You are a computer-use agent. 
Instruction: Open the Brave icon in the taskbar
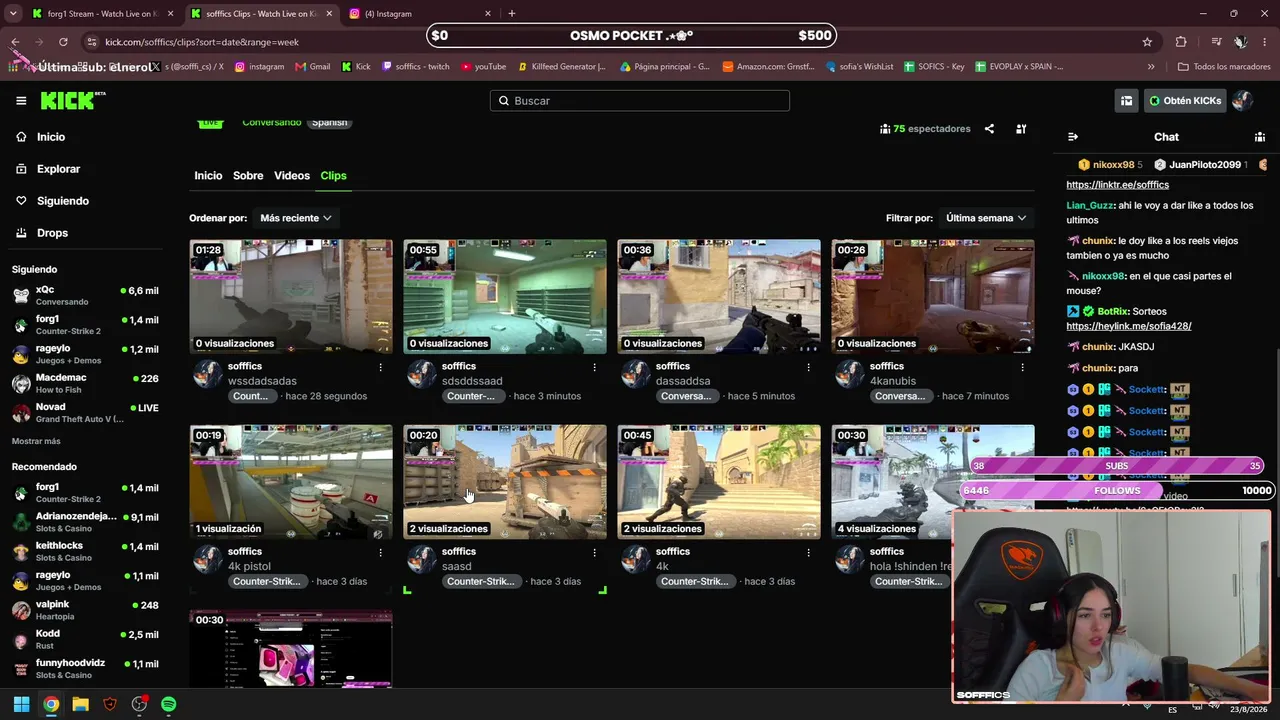point(110,704)
